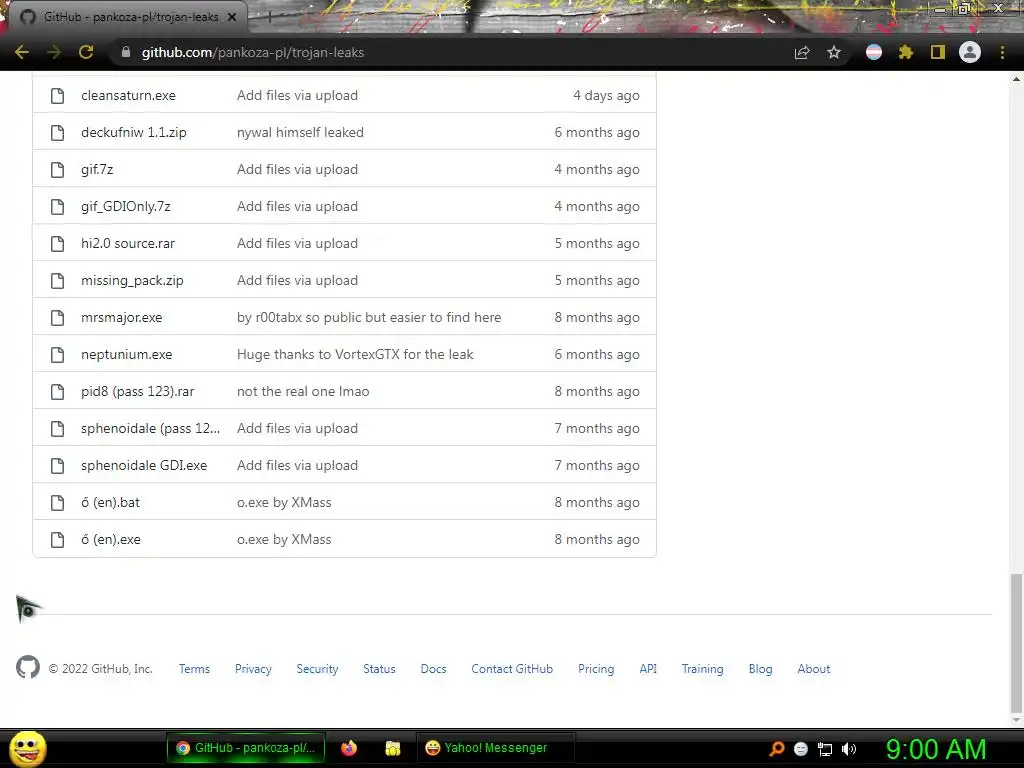The width and height of the screenshot is (1024, 768).
Task: Open hi2.0 source.rar file
Action: tap(128, 244)
